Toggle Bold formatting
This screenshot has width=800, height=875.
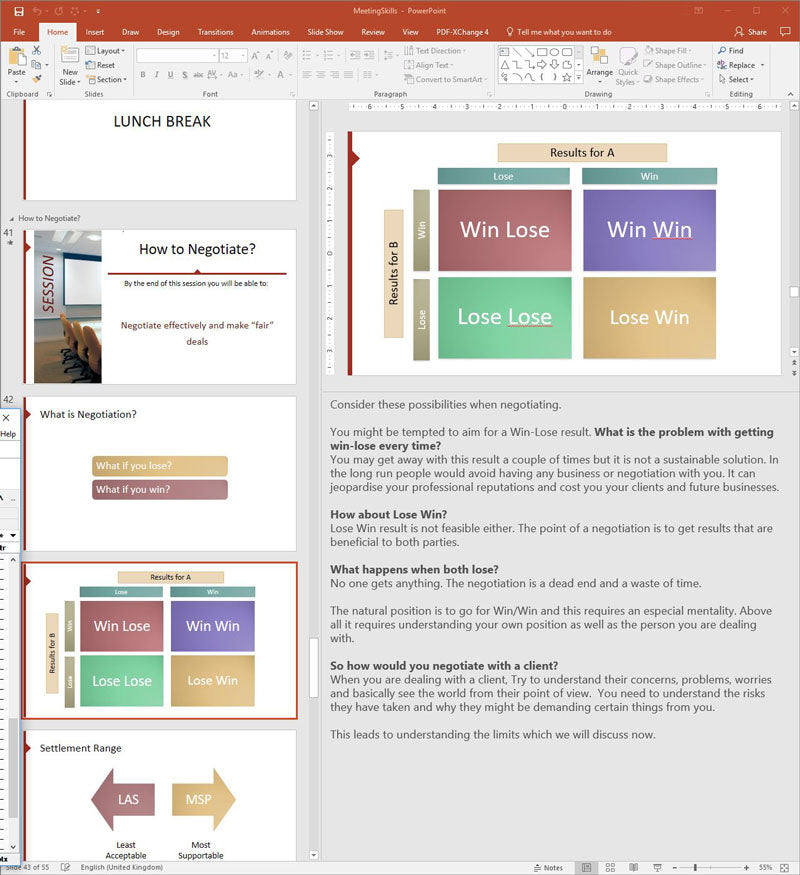pos(143,75)
